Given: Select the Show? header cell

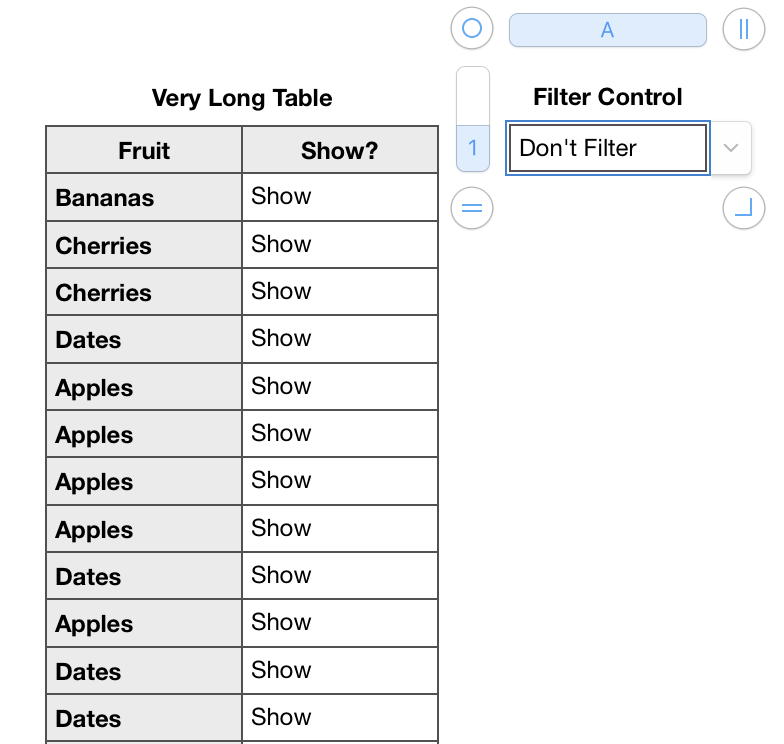Looking at the screenshot, I should [339, 150].
